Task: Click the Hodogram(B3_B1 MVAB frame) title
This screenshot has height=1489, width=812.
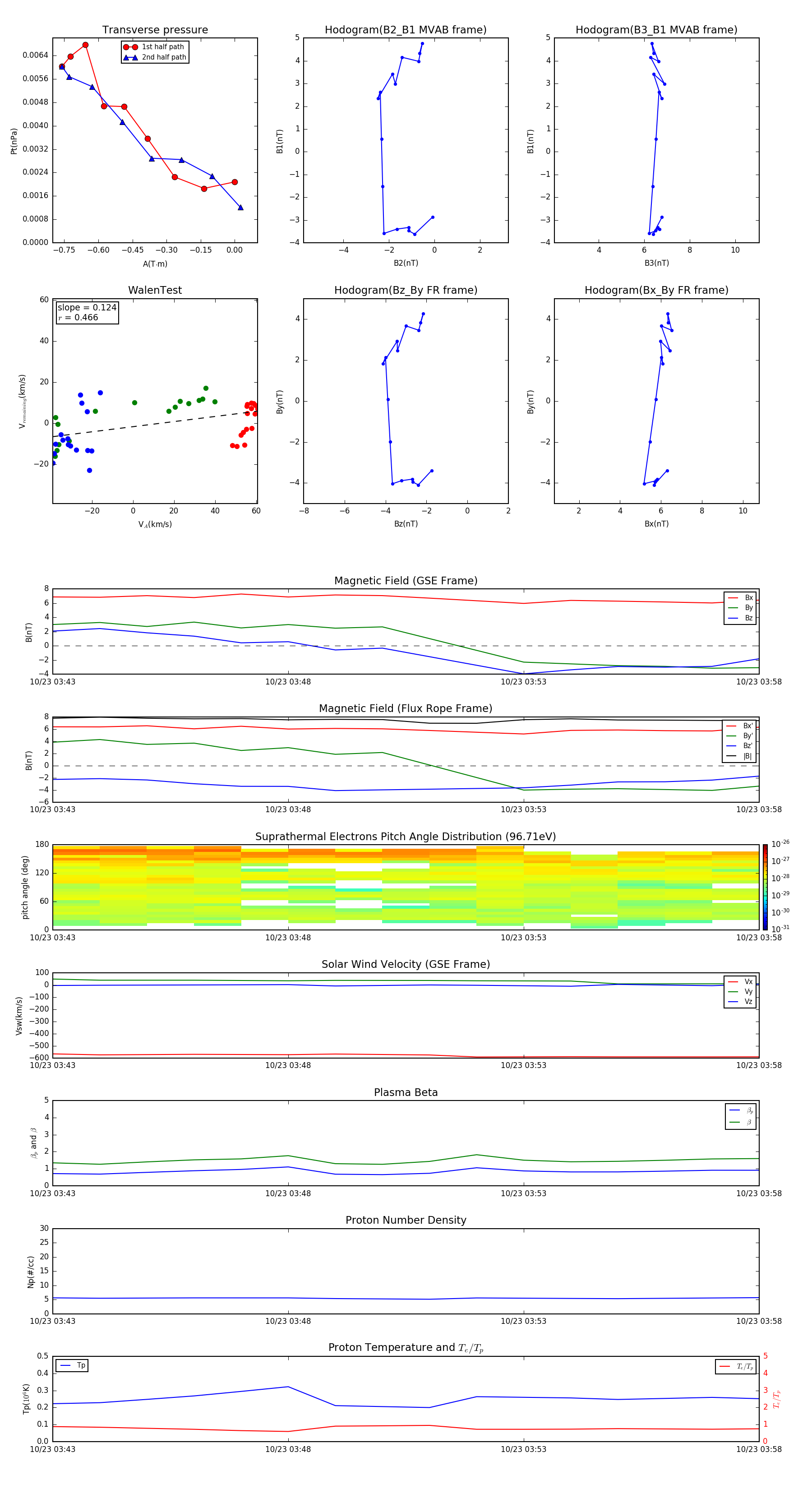Action: [x=656, y=30]
